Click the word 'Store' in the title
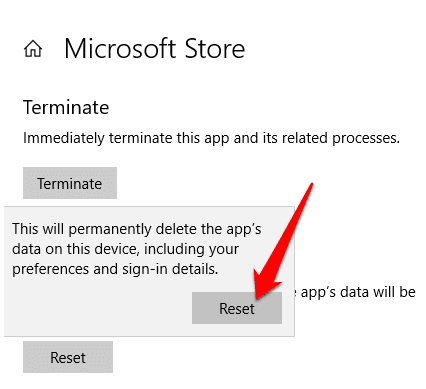The height and width of the screenshot is (389, 426). (215, 49)
